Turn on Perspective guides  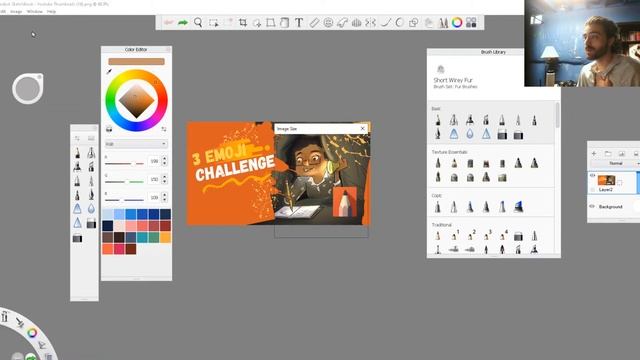click(356, 22)
